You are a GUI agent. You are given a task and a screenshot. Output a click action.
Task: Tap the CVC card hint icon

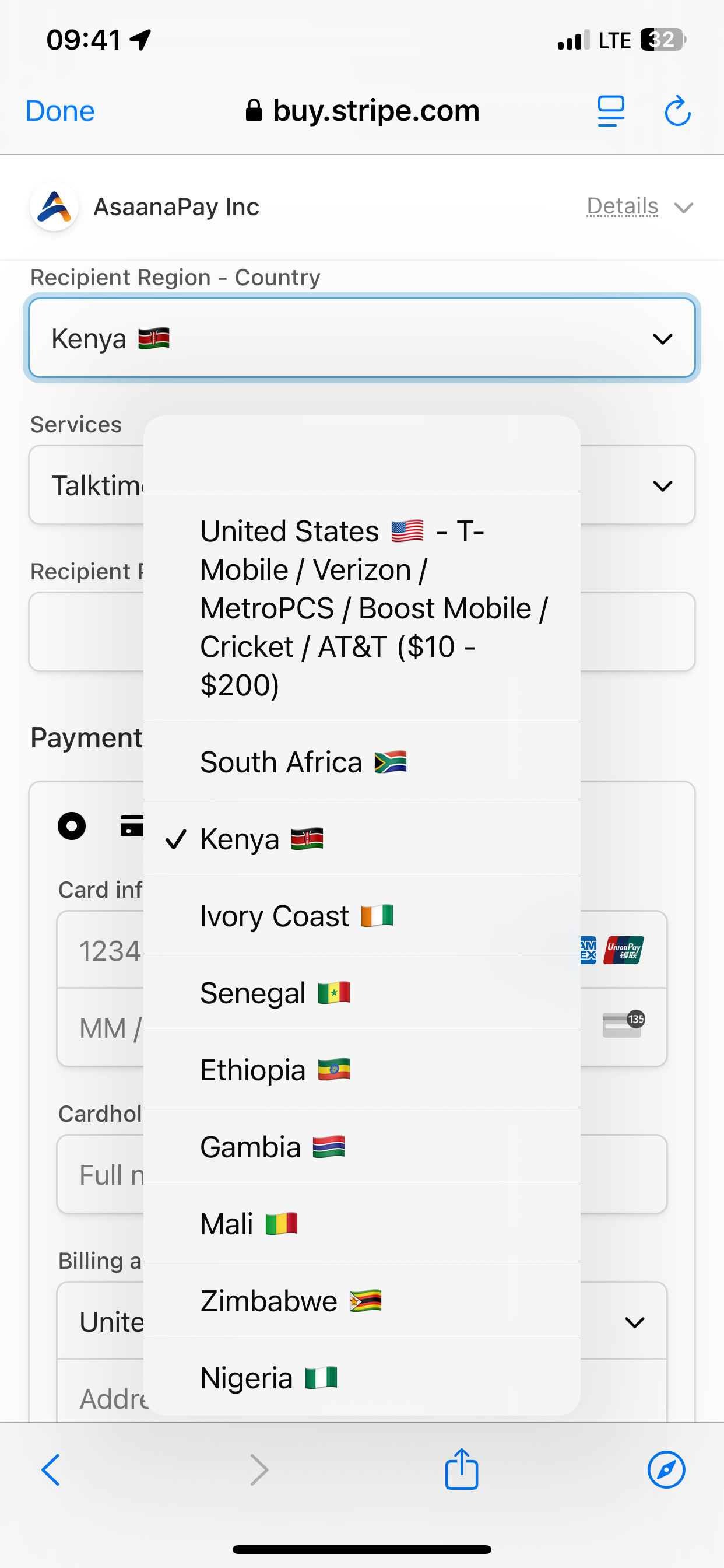click(x=624, y=1024)
